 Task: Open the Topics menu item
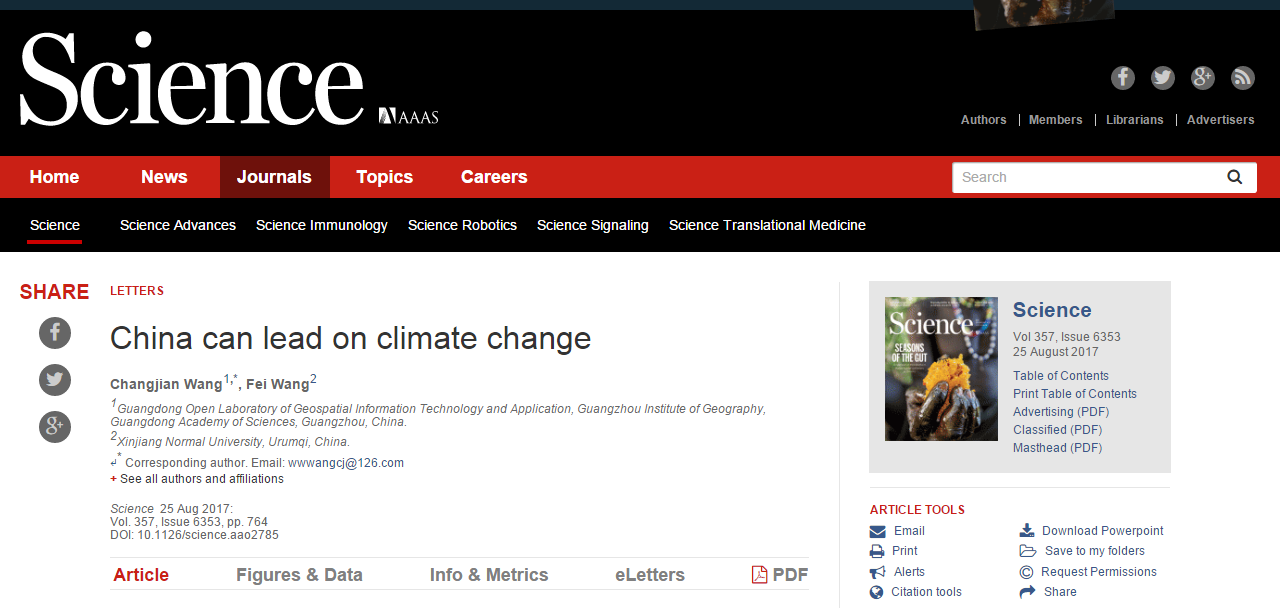[384, 177]
